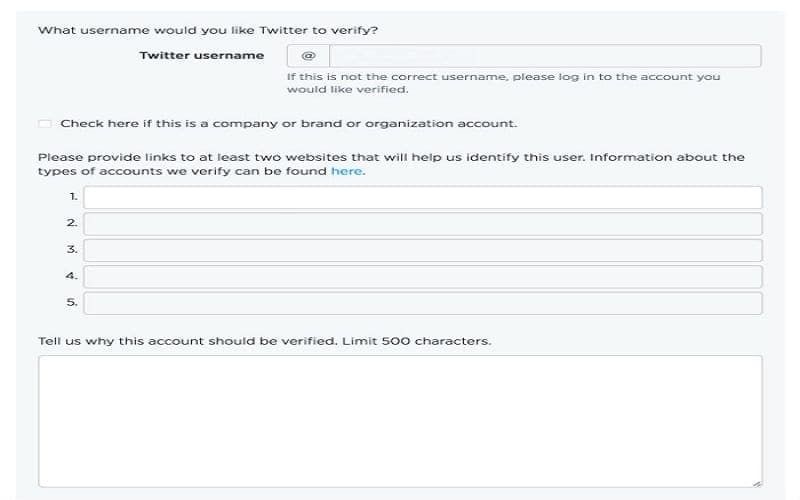
Task: Open the 'here' link about verified accounts
Action: pos(346,171)
